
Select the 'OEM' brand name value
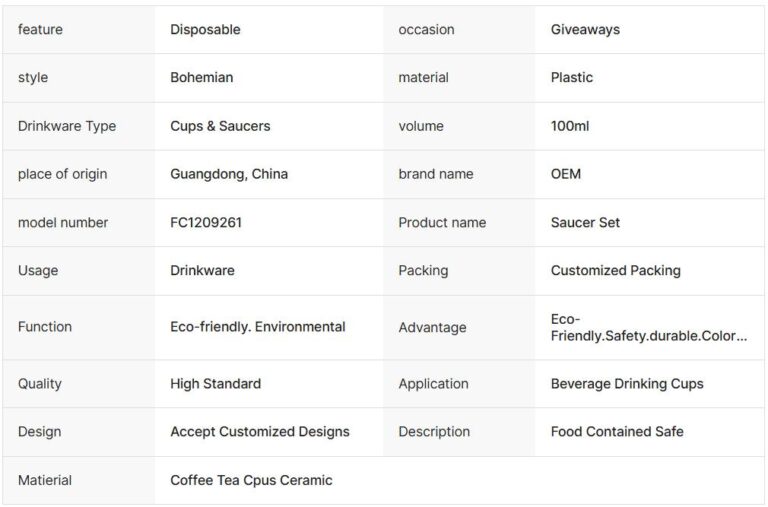pos(565,174)
